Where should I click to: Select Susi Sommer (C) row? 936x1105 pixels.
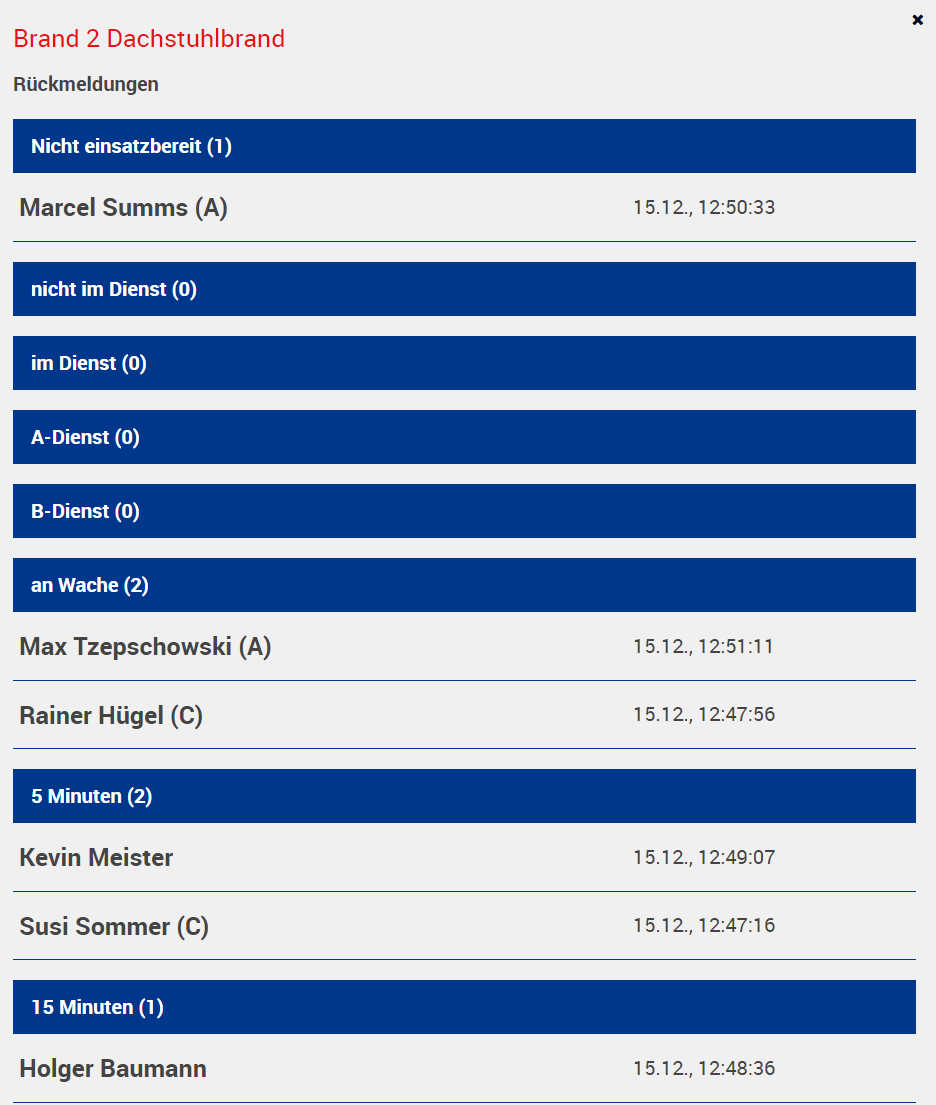pos(114,927)
